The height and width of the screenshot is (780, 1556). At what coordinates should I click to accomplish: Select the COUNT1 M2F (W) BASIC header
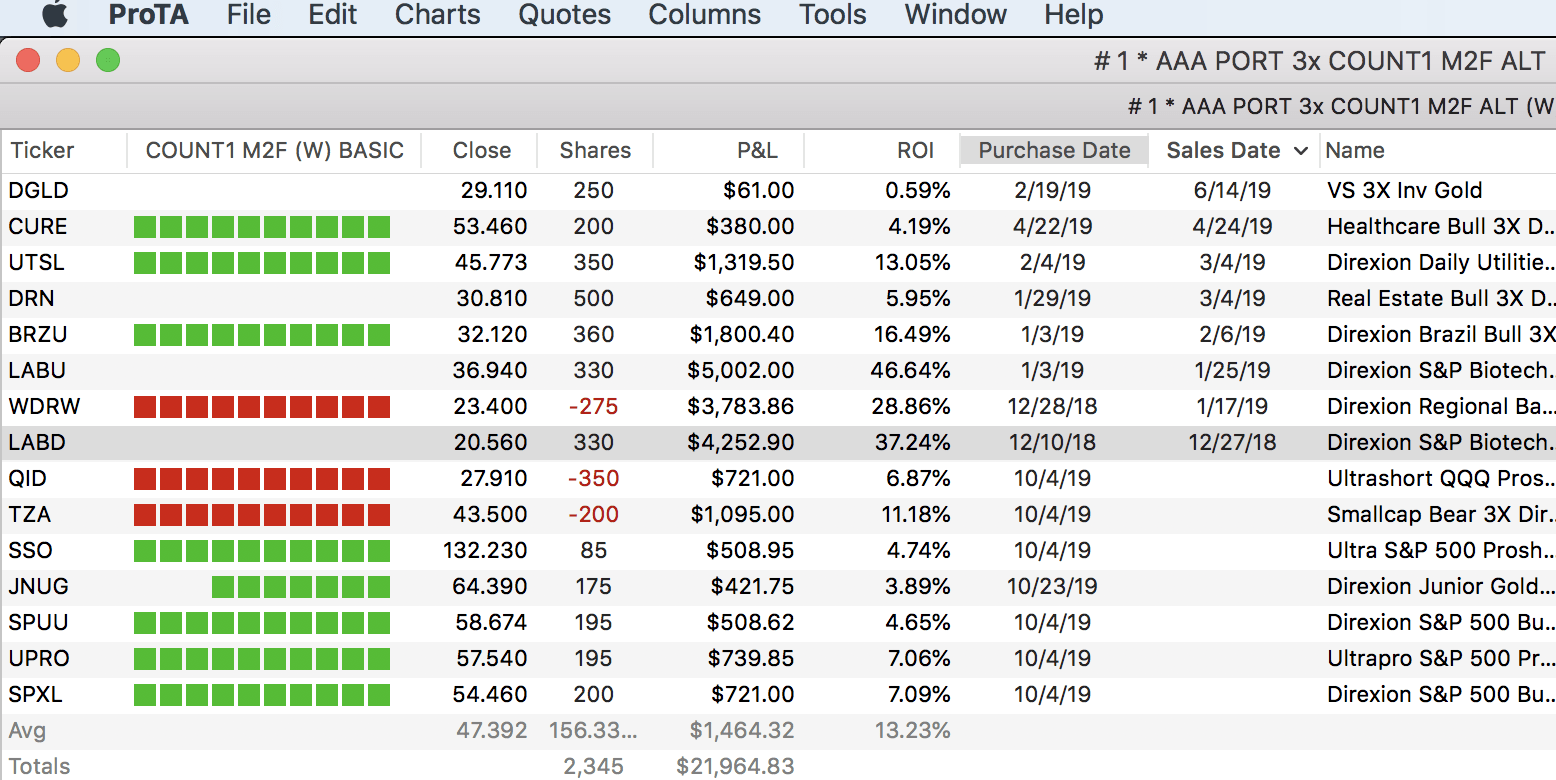tap(275, 151)
